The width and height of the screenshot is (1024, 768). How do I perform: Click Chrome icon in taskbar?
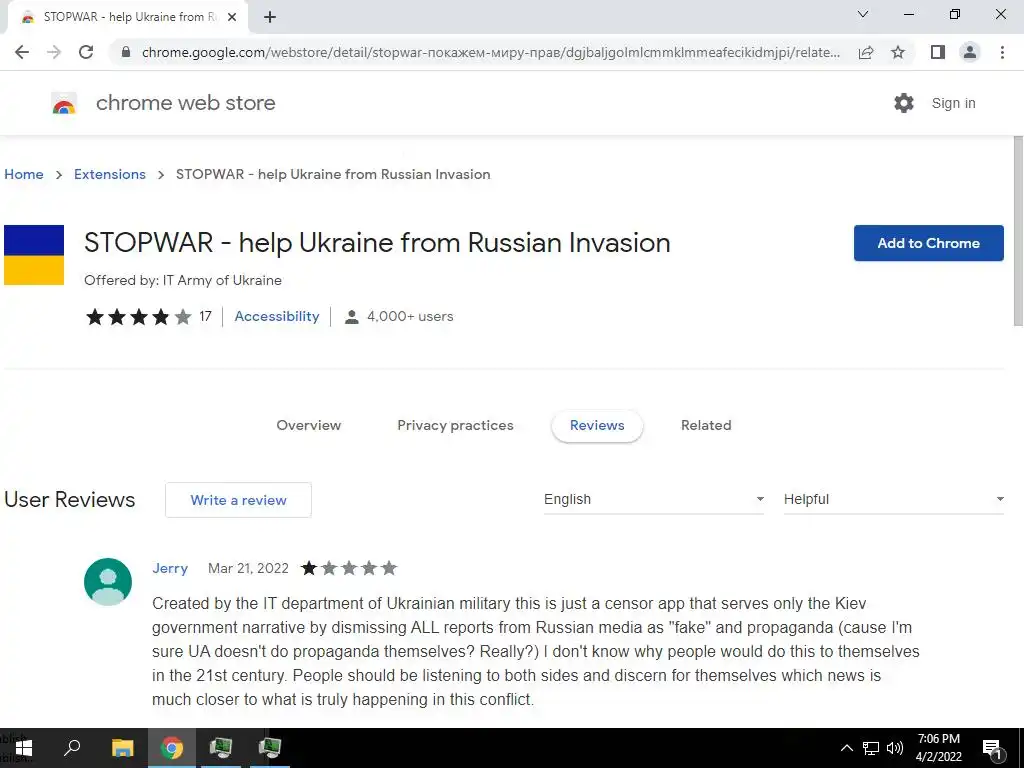point(172,748)
